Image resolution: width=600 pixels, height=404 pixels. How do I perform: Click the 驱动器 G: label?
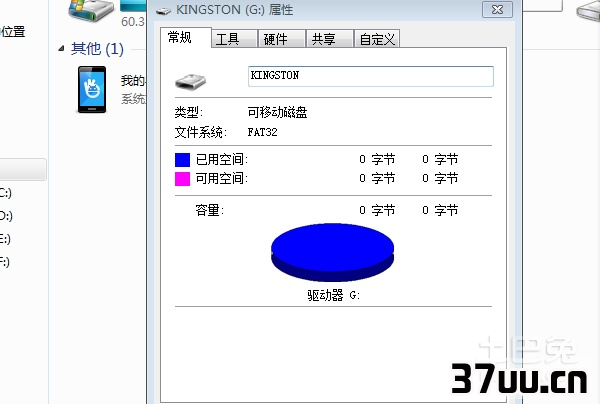point(333,295)
